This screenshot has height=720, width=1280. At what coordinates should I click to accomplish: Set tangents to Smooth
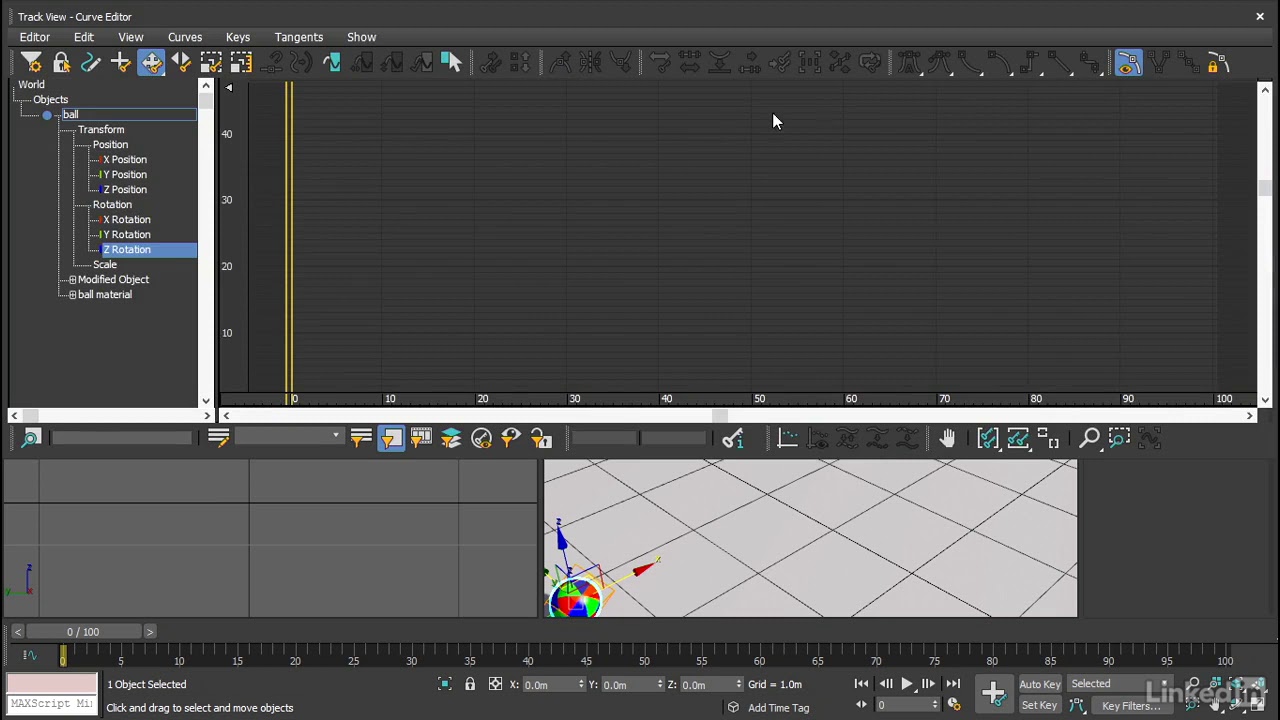click(1089, 63)
